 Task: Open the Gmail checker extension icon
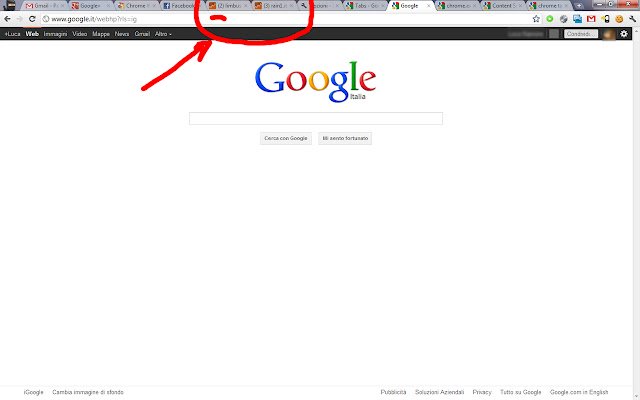pyautogui.click(x=591, y=19)
